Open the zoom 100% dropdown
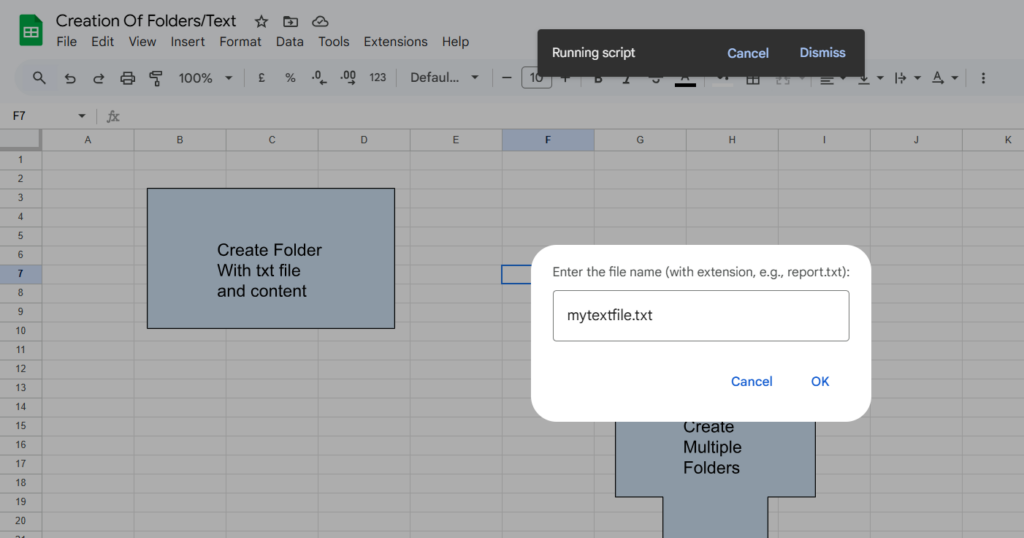This screenshot has width=1024, height=538. [206, 78]
